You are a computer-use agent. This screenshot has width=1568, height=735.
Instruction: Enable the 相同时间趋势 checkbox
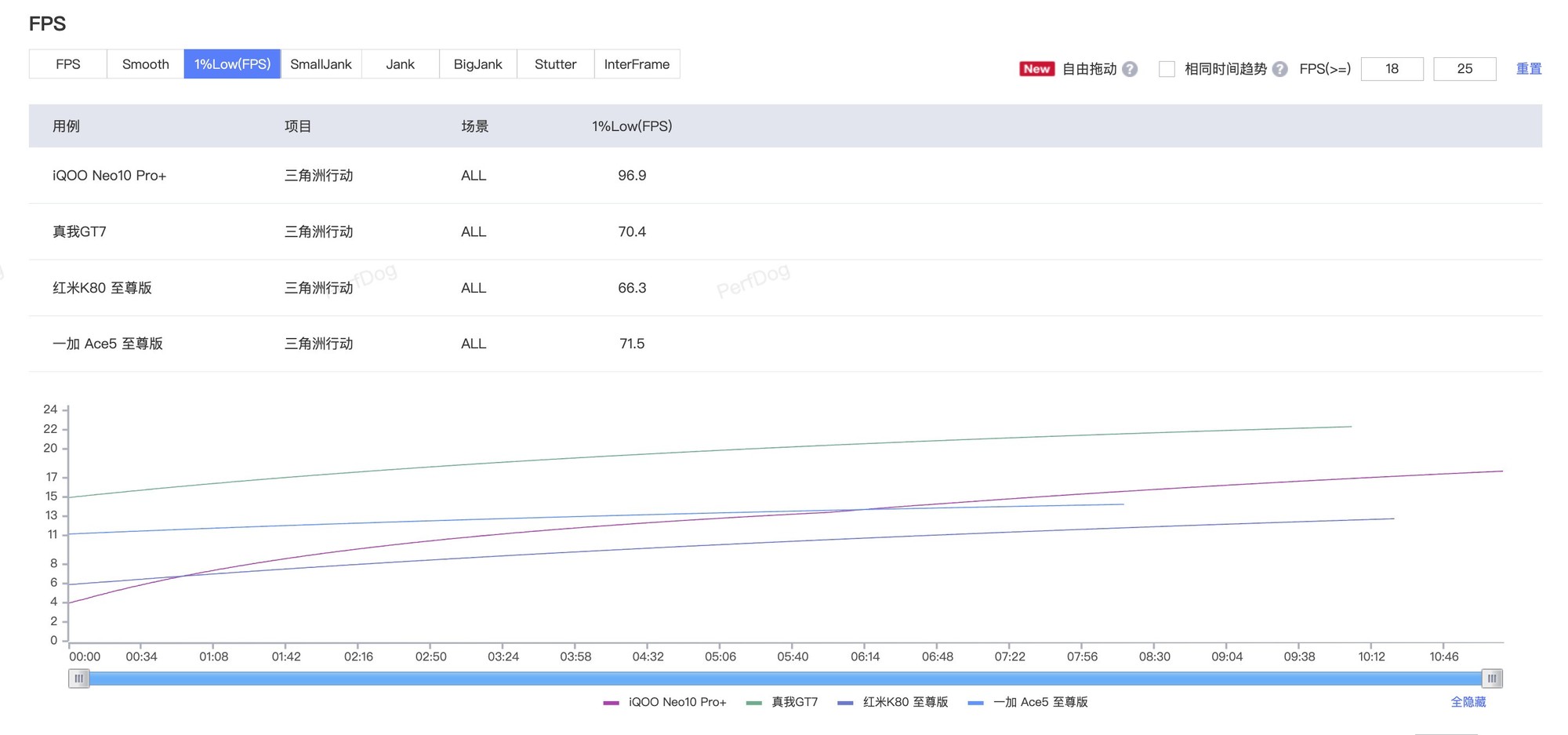tap(1167, 69)
